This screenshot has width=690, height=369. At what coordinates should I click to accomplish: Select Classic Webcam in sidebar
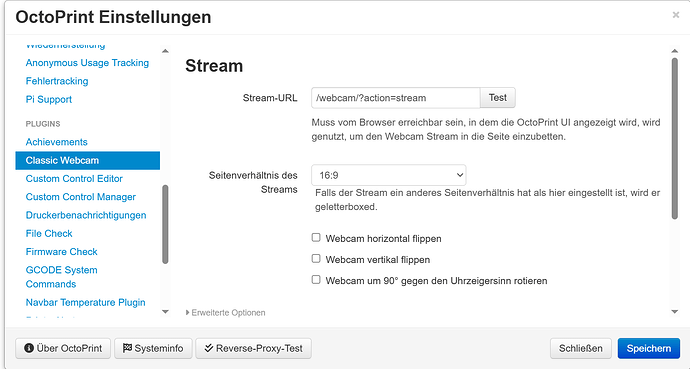tap(88, 161)
